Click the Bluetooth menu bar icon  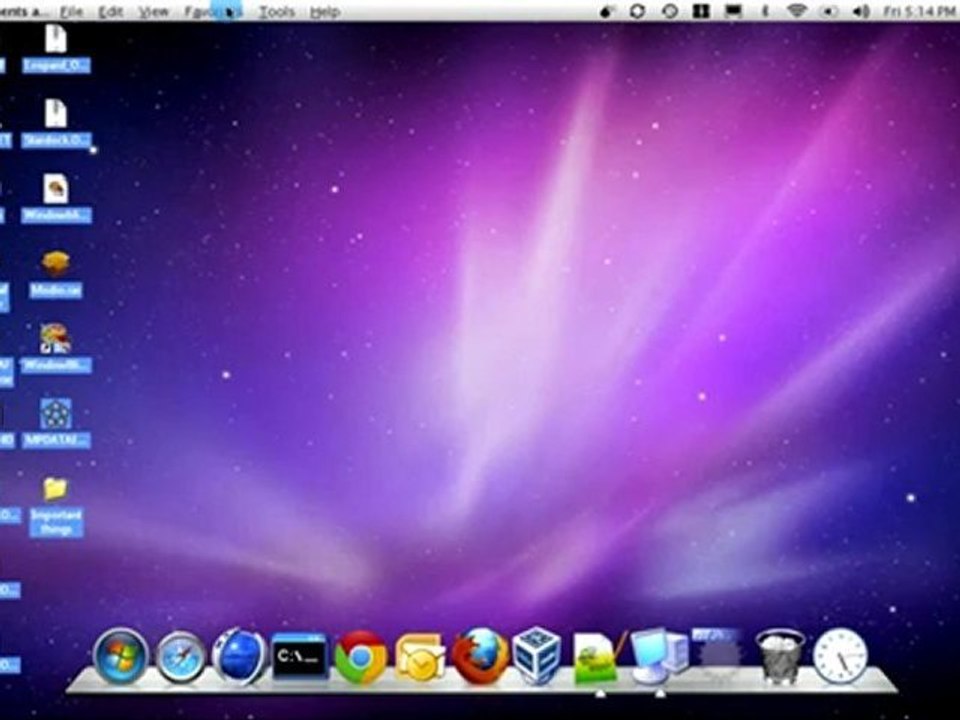coord(764,11)
